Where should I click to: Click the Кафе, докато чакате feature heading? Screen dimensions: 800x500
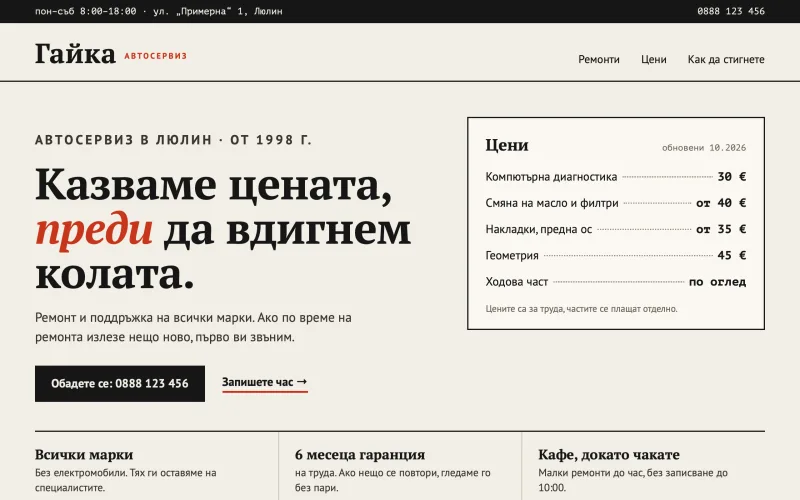[609, 455]
